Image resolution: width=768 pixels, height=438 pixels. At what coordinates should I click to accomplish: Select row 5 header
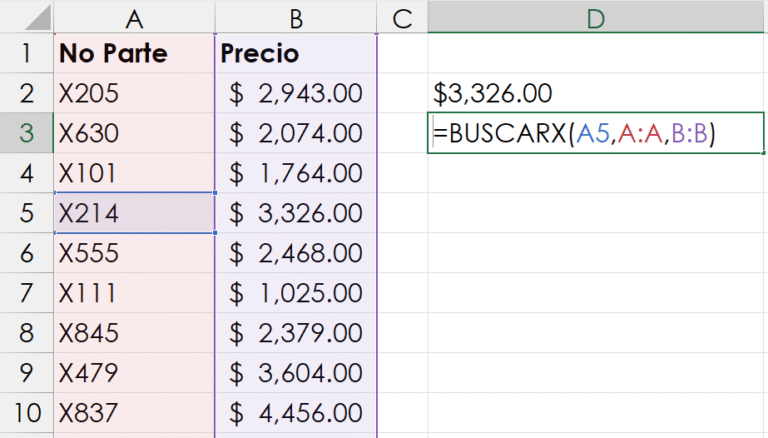tap(27, 213)
